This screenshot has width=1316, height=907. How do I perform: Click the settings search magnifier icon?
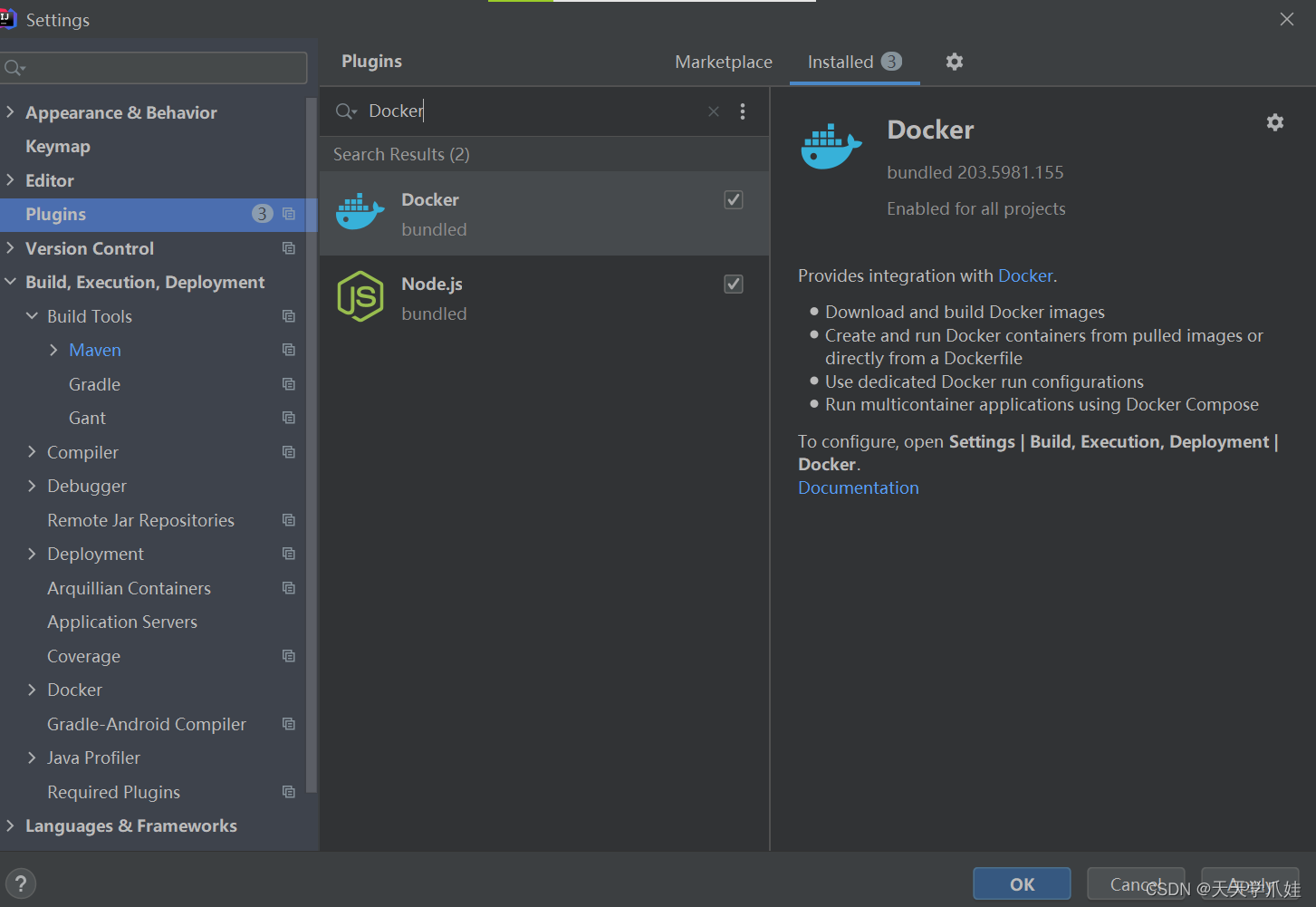pyautogui.click(x=14, y=68)
